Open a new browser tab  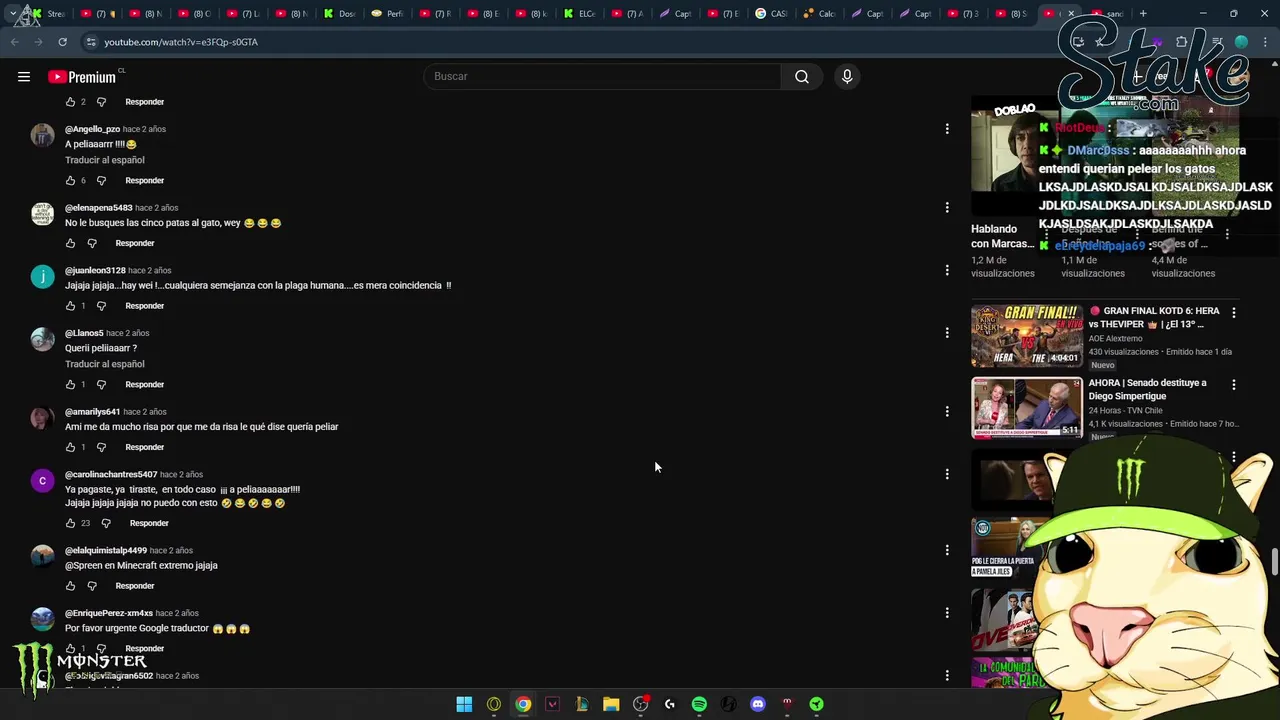tap(1143, 13)
